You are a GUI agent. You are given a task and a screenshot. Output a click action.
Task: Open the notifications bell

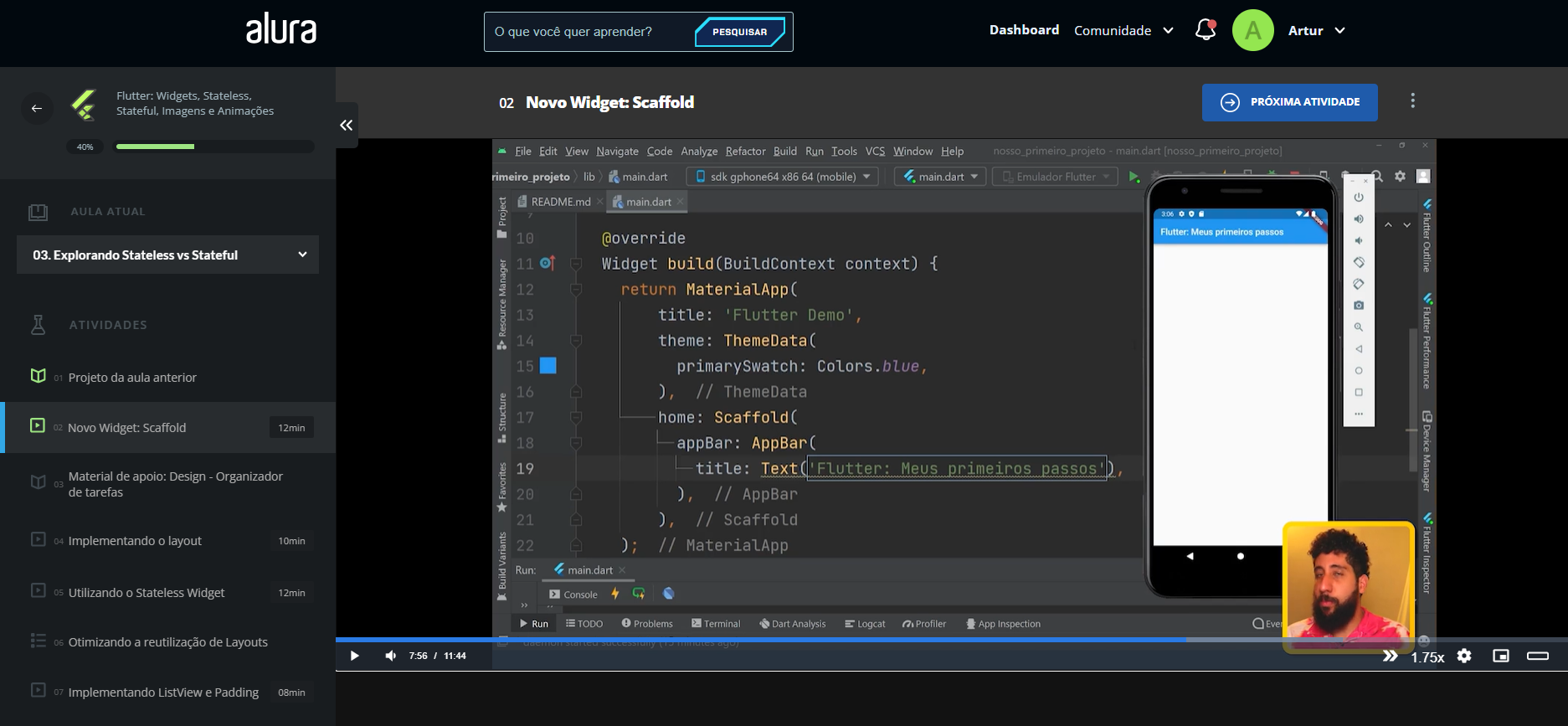1206,30
